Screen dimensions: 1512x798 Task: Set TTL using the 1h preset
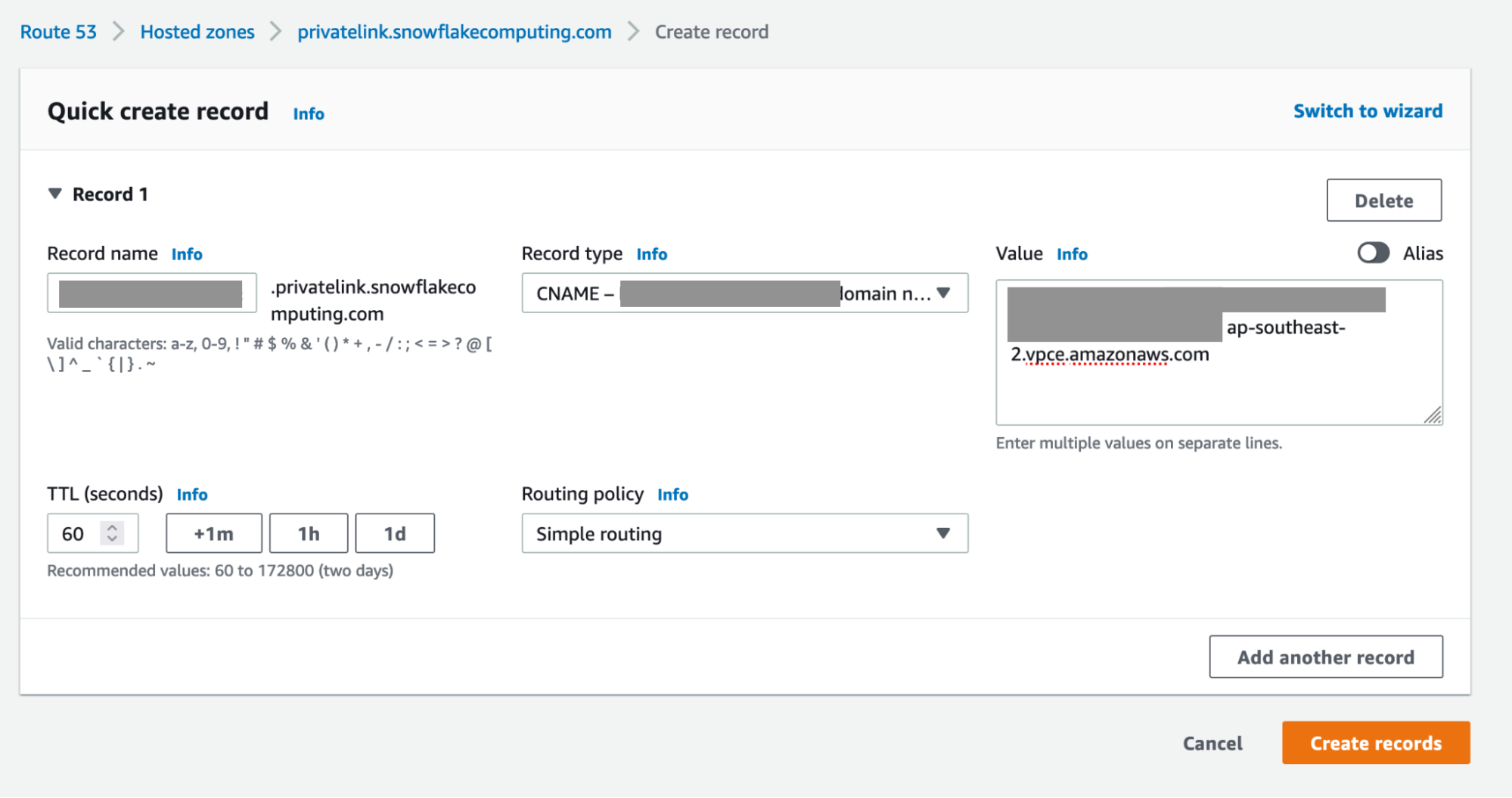[308, 533]
